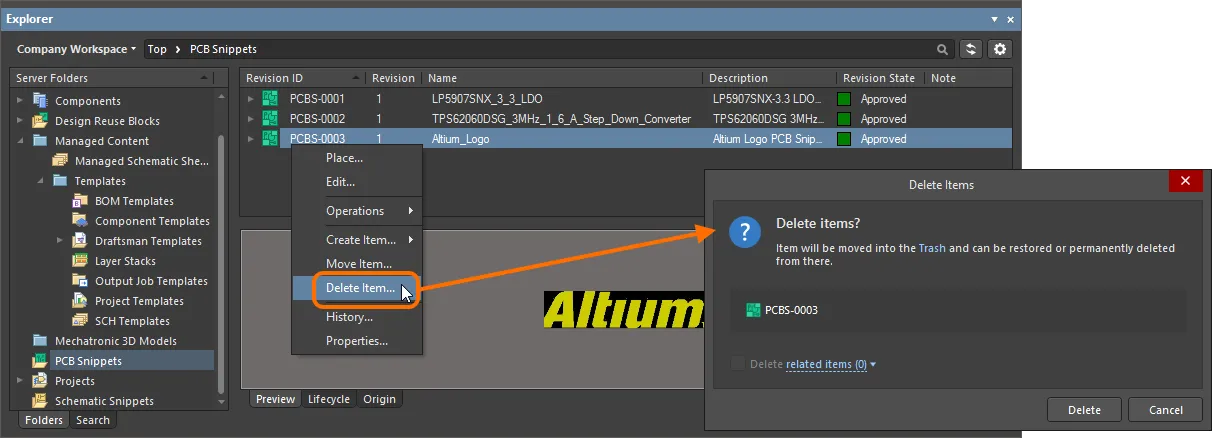The width and height of the screenshot is (1212, 438).
Task: Open the Operations submenu
Action: coord(357,211)
